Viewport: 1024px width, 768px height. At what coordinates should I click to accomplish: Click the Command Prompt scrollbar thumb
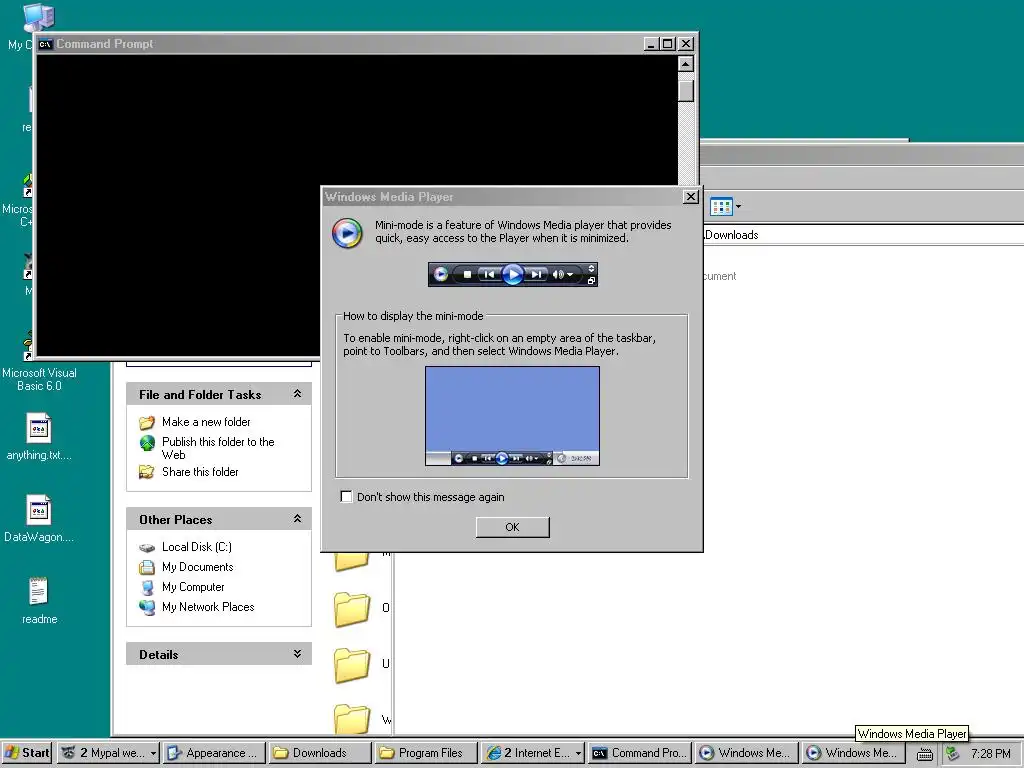click(x=686, y=91)
